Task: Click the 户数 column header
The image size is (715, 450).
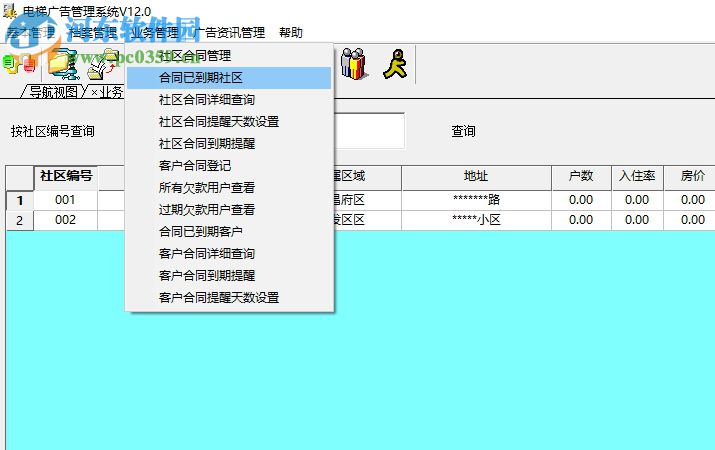Action: pyautogui.click(x=581, y=176)
